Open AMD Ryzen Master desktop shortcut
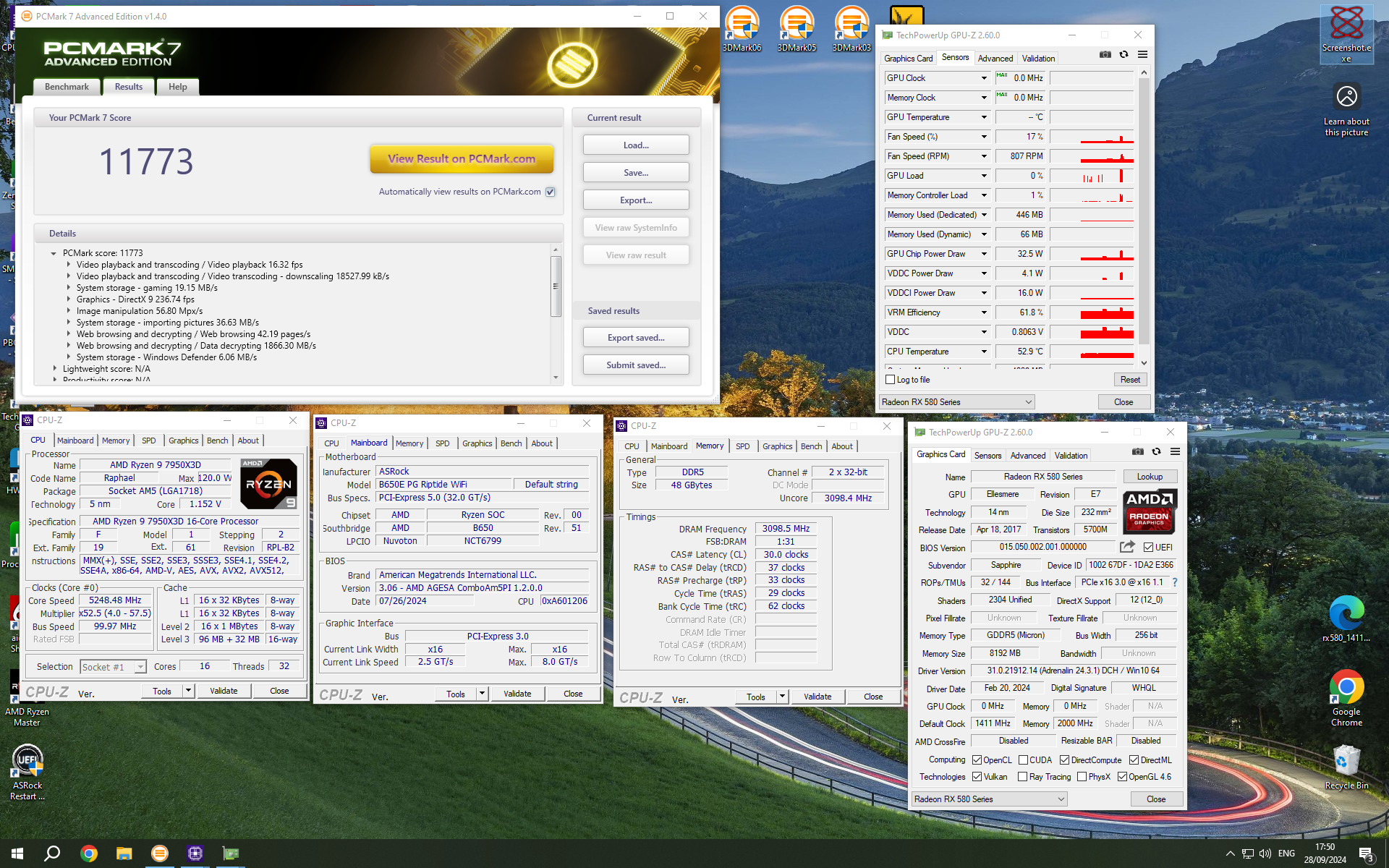 [27, 697]
